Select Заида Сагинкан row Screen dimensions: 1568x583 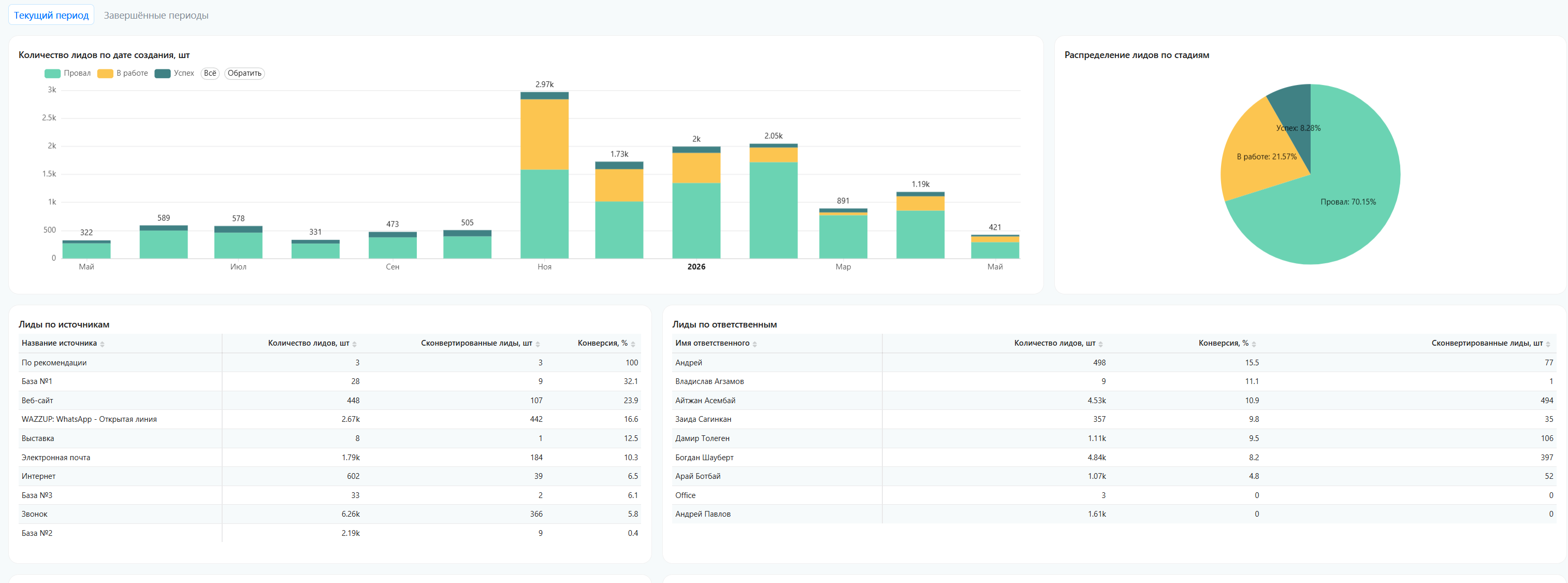pyautogui.click(x=1114, y=419)
